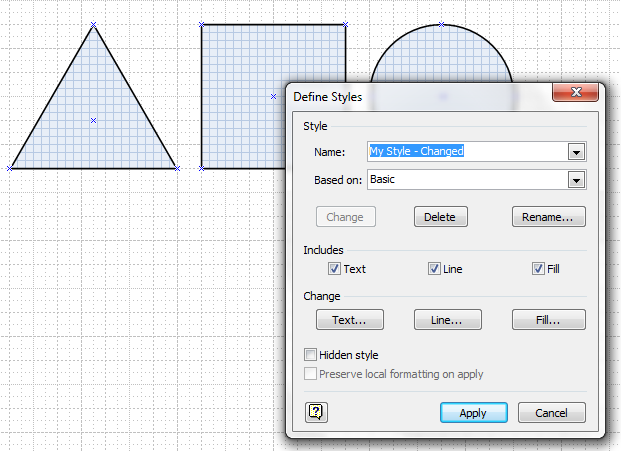This screenshot has width=621, height=451.
Task: Select the semicircle shape on canvas
Action: pyautogui.click(x=442, y=53)
